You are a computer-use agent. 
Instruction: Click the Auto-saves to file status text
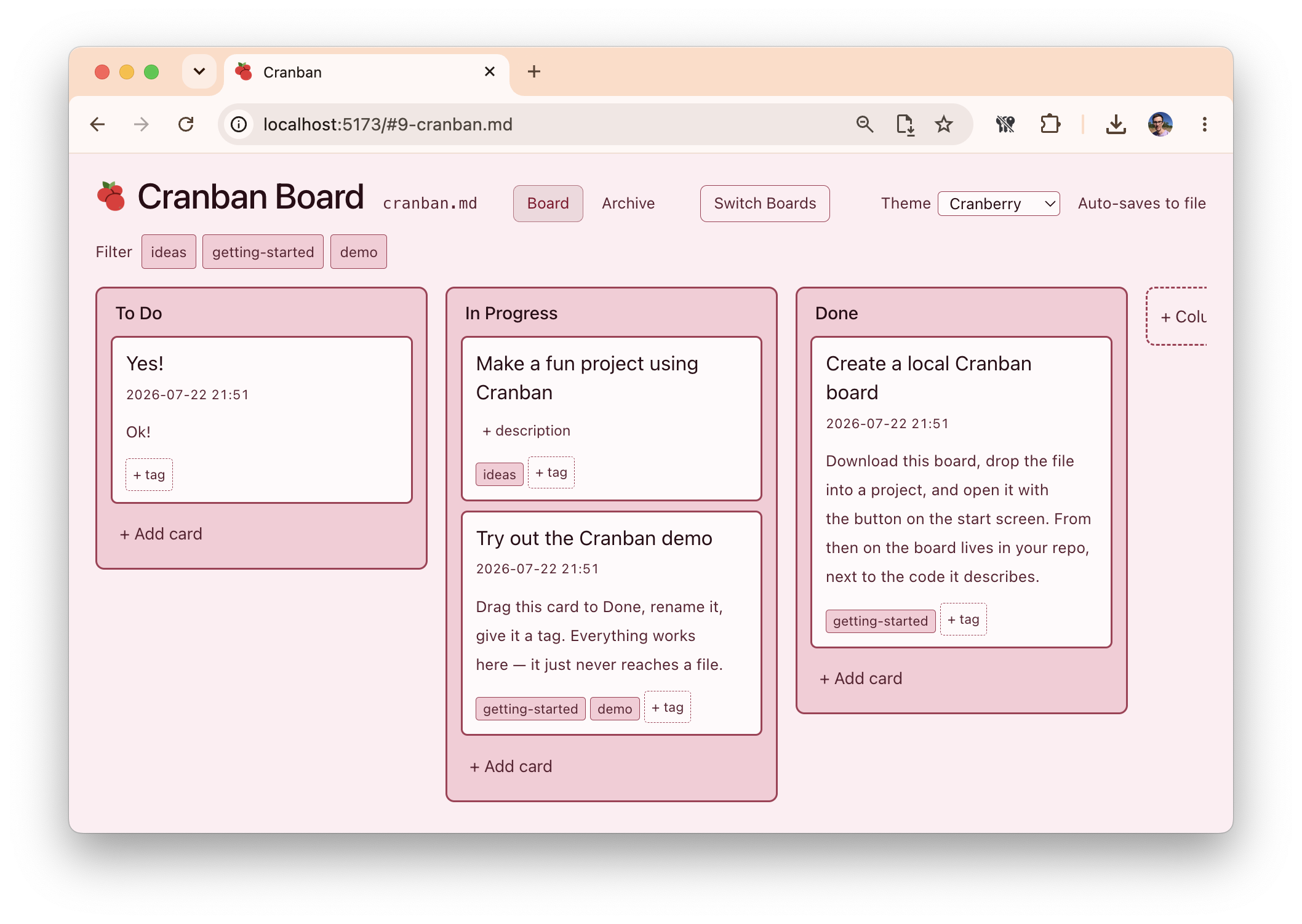point(1142,204)
